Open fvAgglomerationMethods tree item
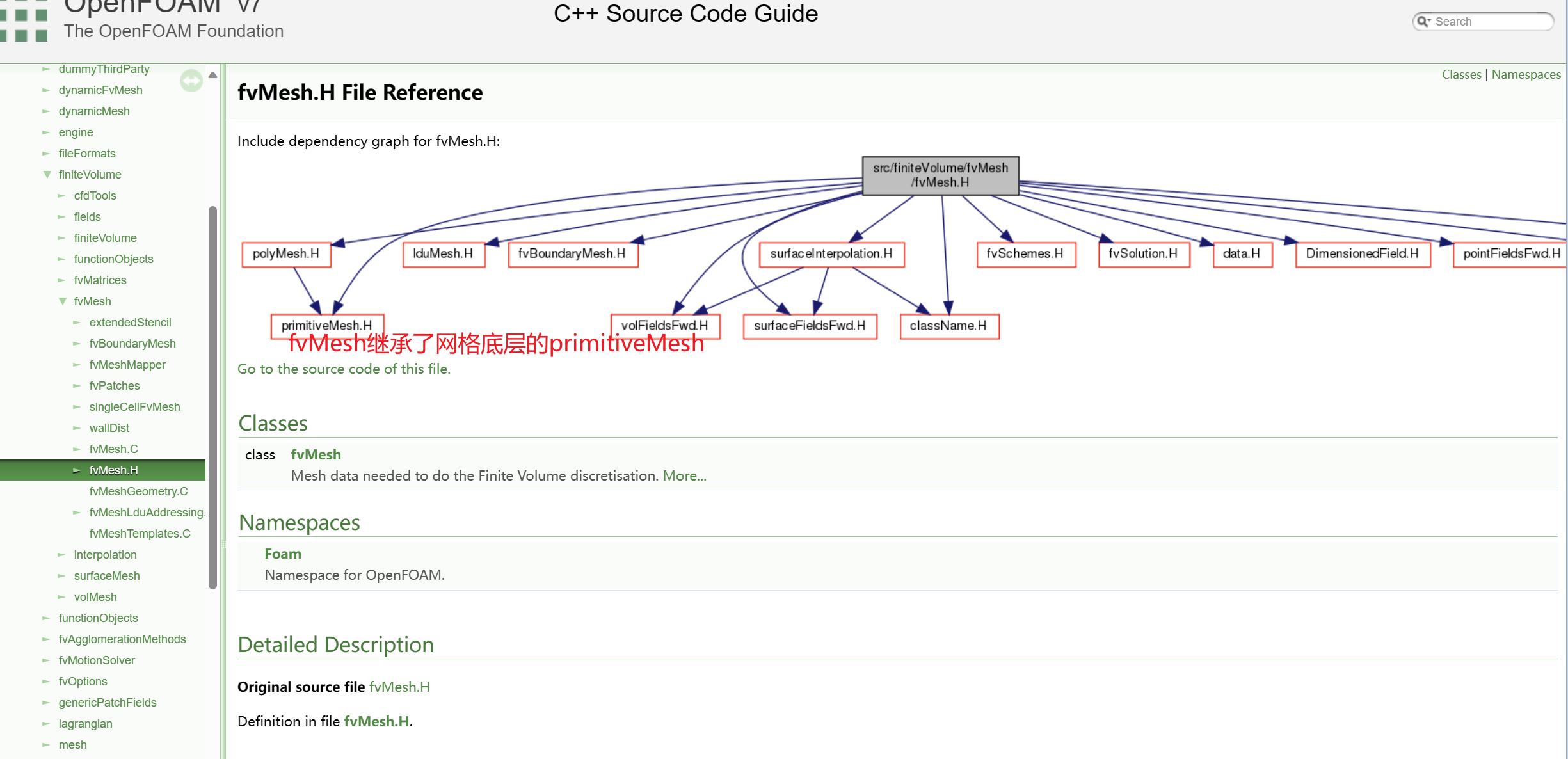The width and height of the screenshot is (1568, 759). [122, 639]
